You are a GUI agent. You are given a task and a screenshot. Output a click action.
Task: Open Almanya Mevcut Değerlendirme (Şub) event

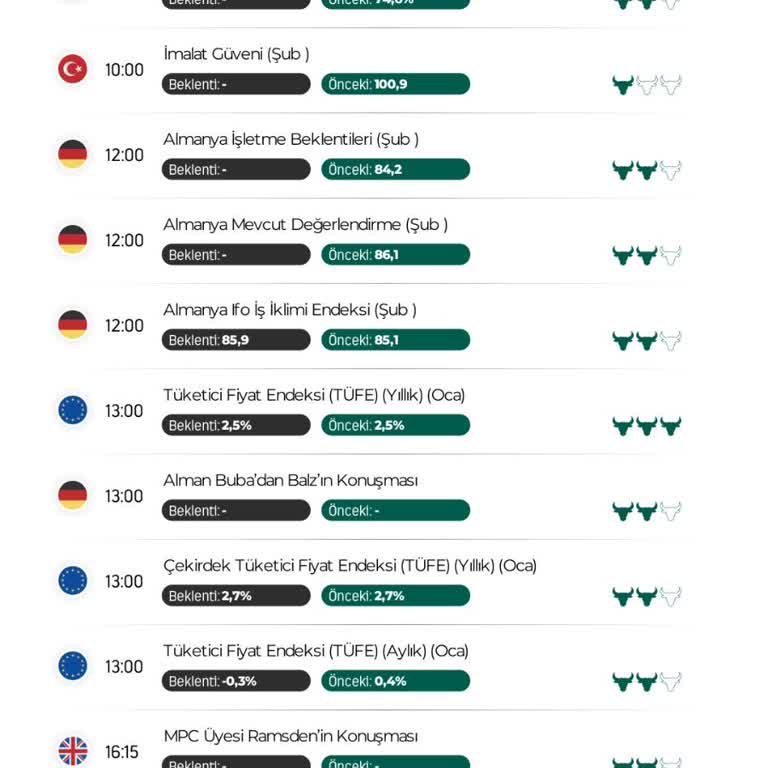click(305, 224)
